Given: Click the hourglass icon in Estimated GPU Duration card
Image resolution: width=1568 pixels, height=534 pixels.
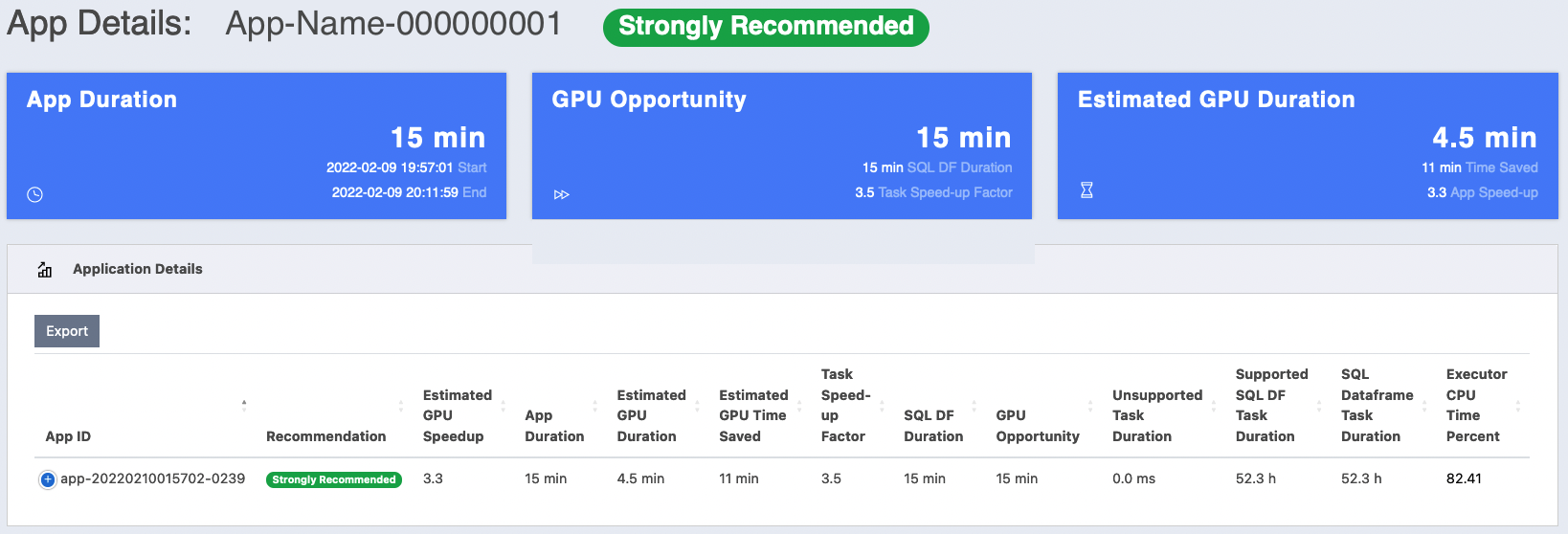Looking at the screenshot, I should click(1086, 190).
